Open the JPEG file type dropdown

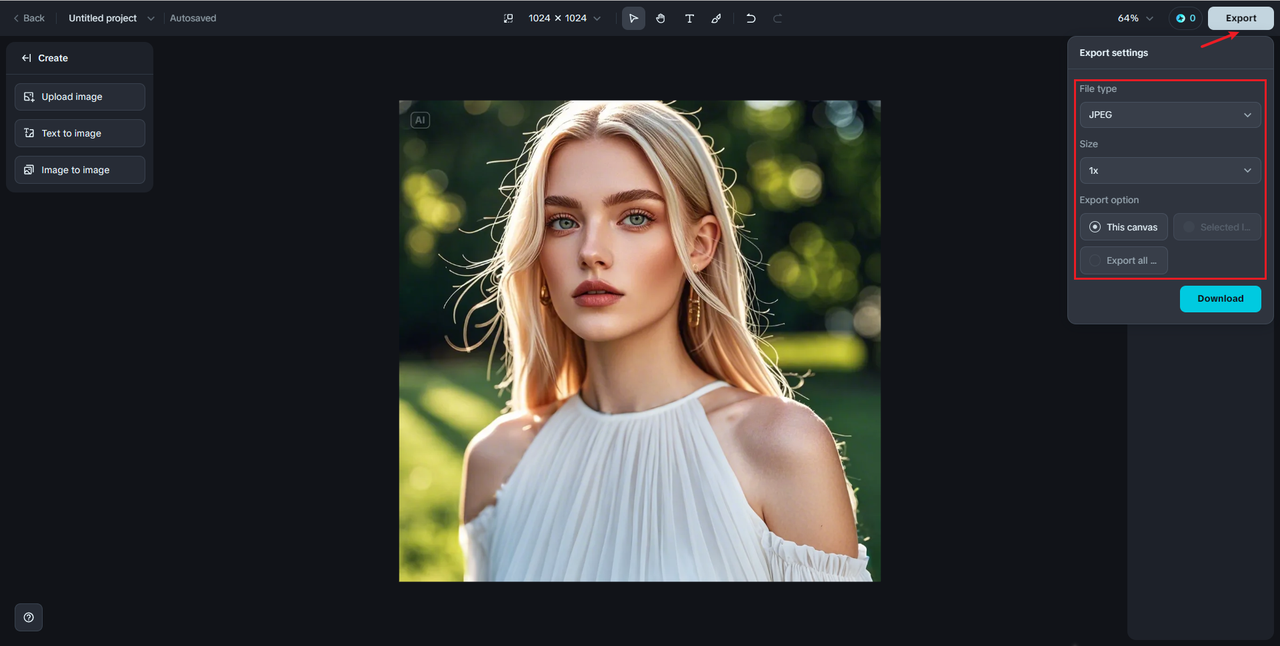[1170, 115]
